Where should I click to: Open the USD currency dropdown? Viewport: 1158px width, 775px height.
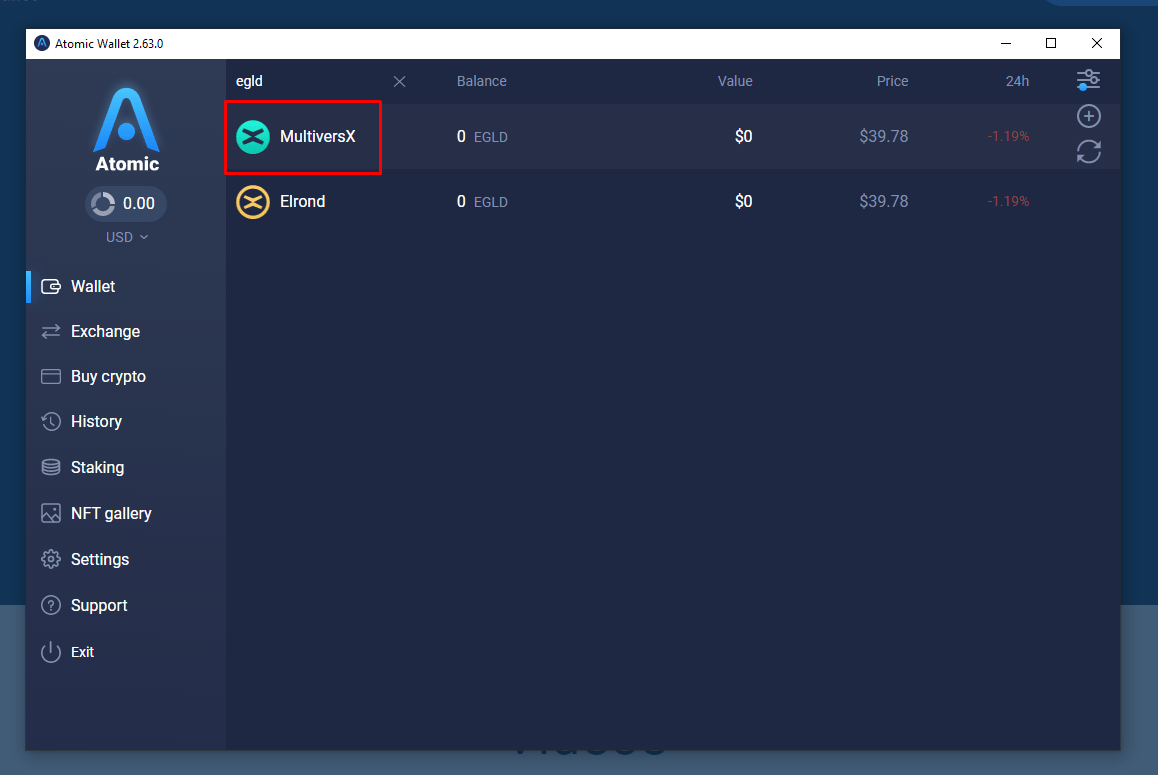[126, 237]
